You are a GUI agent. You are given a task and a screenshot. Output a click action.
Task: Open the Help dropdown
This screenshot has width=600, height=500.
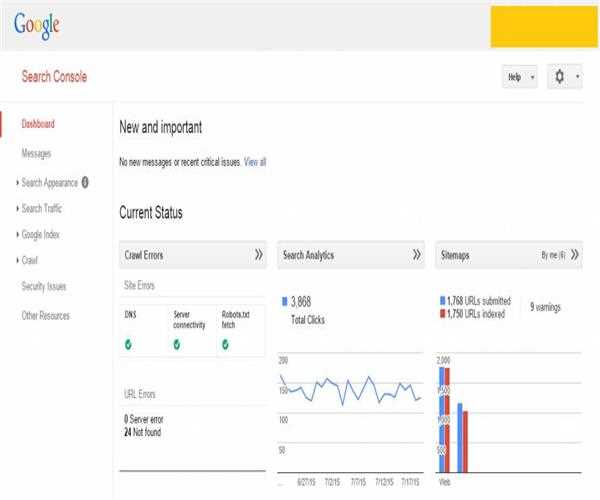519,77
